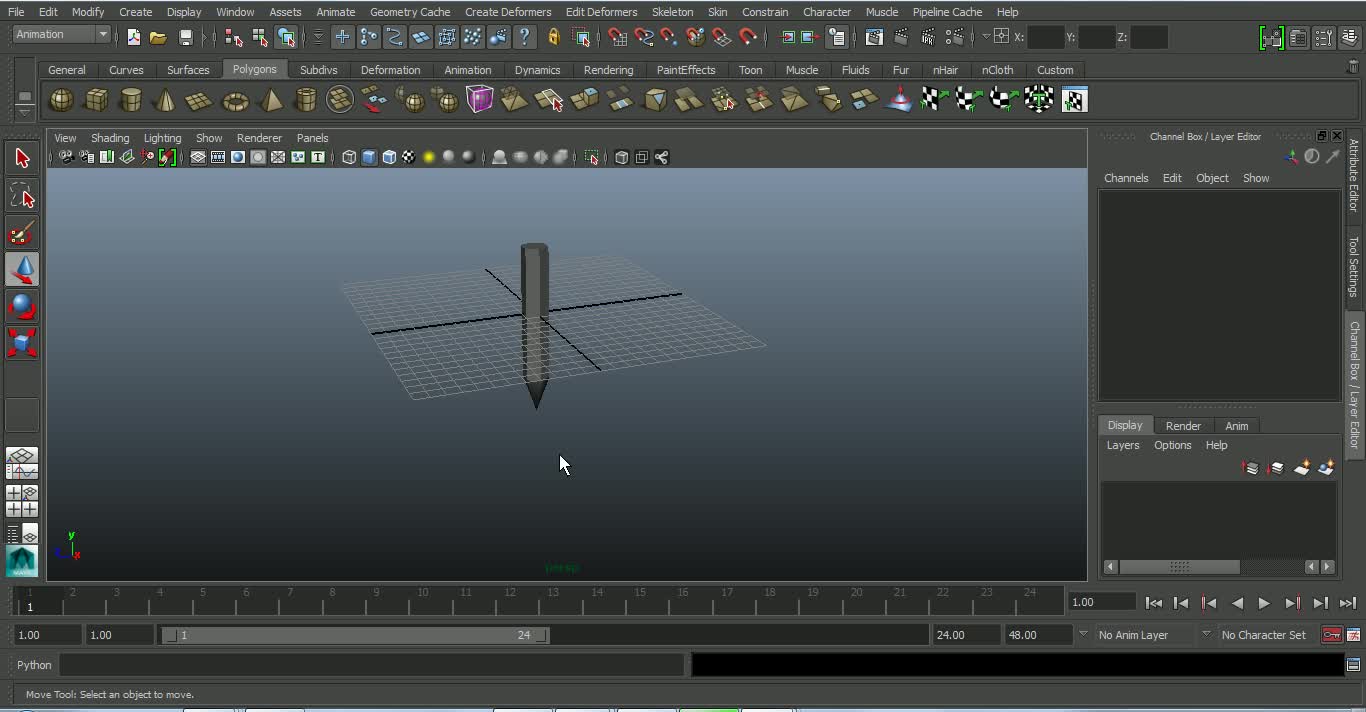
Task: Open Channels menu in the Channel Box
Action: 1126,178
